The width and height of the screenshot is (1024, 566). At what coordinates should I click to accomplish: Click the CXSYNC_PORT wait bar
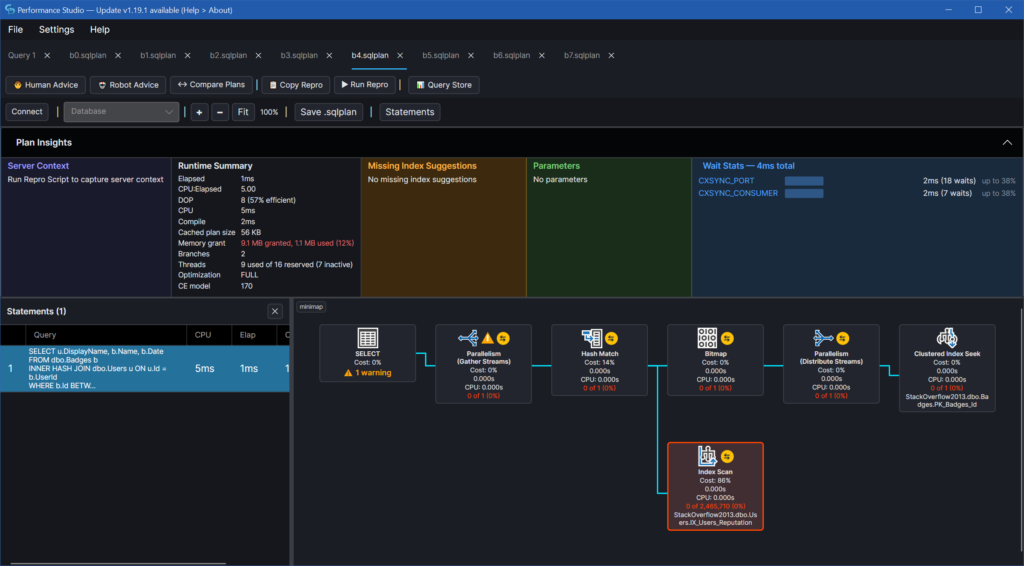coord(804,181)
